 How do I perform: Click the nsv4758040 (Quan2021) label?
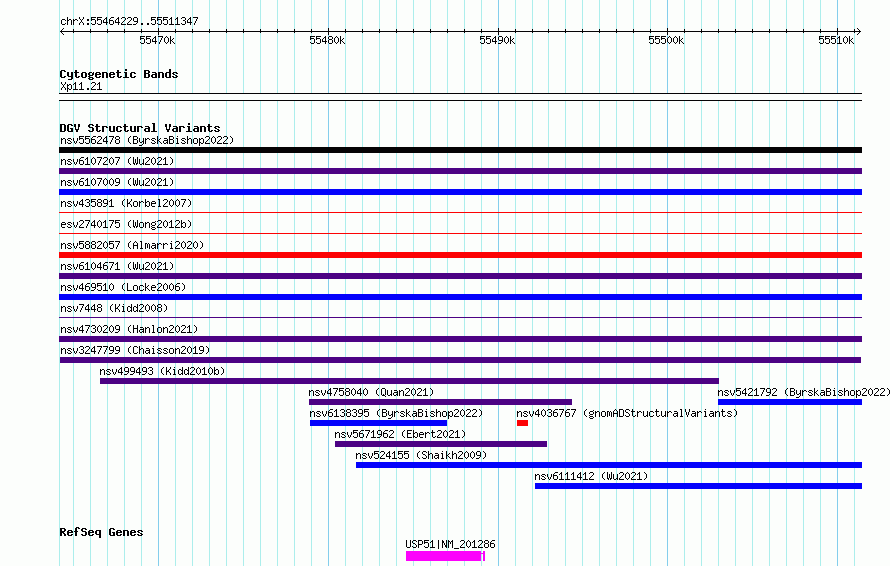point(371,392)
